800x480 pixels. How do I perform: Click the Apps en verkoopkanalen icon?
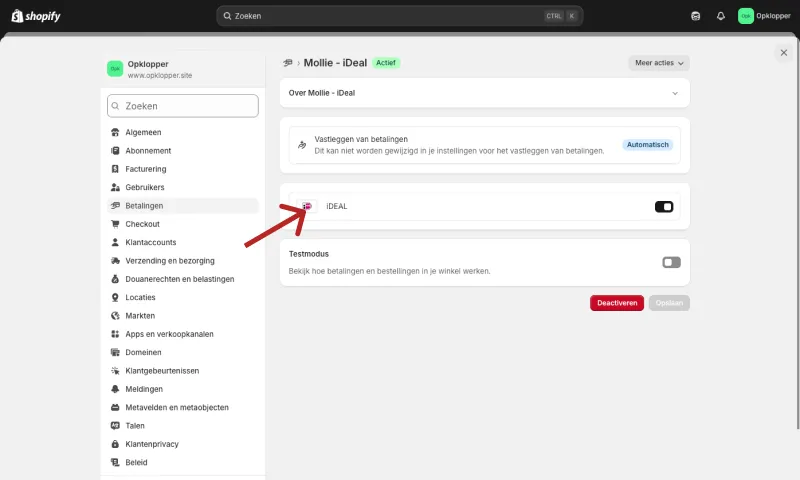tap(115, 334)
